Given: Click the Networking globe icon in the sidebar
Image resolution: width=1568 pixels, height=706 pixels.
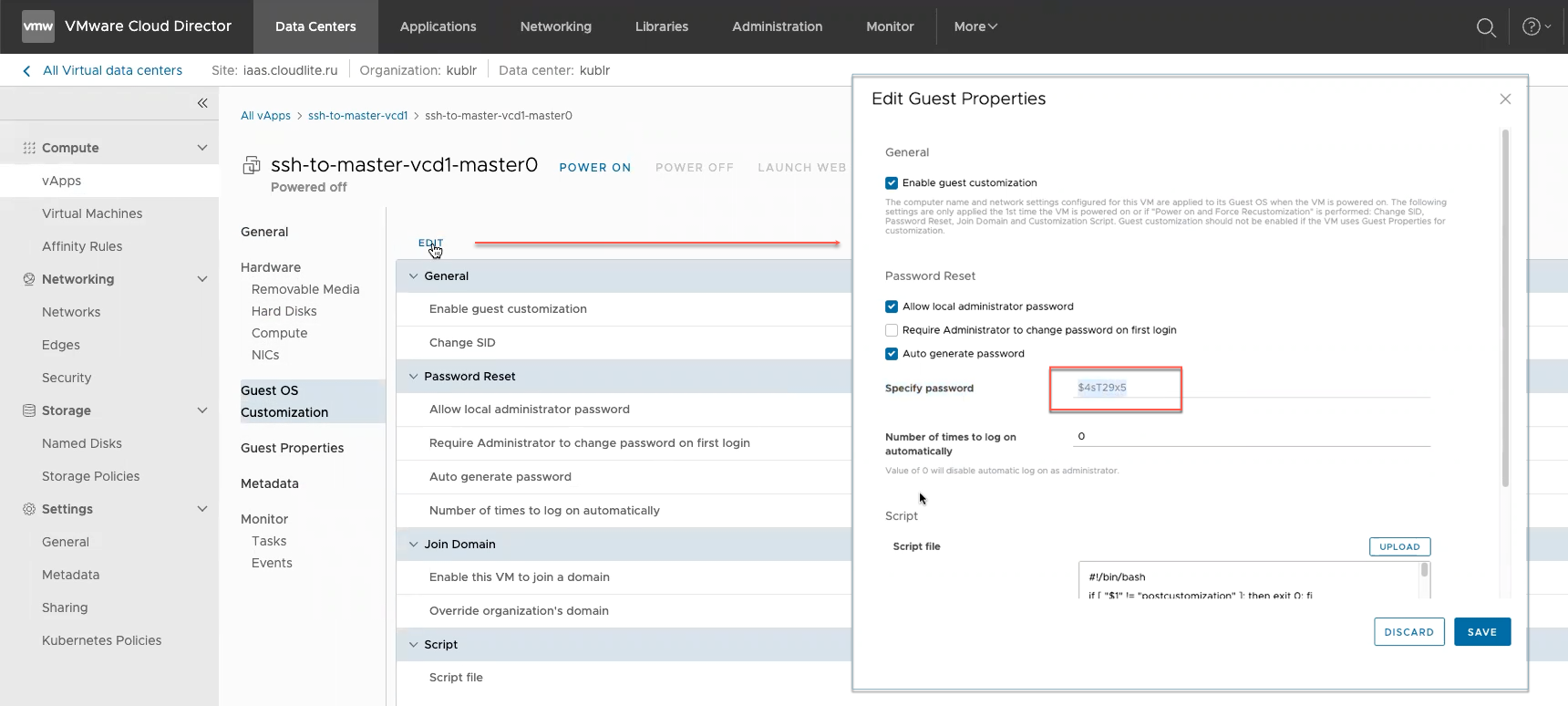Looking at the screenshot, I should click(29, 279).
